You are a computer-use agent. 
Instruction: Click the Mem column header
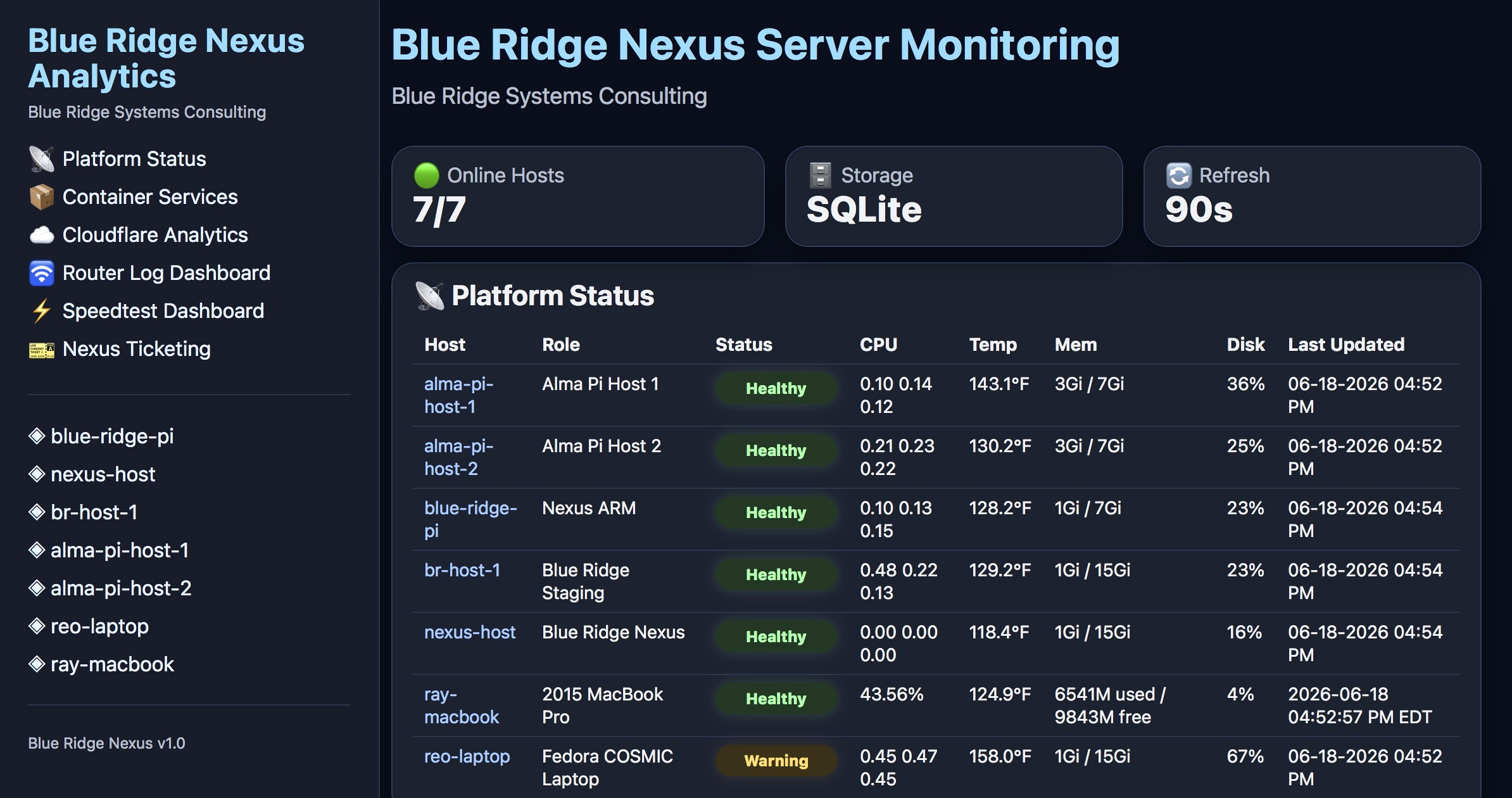point(1076,345)
